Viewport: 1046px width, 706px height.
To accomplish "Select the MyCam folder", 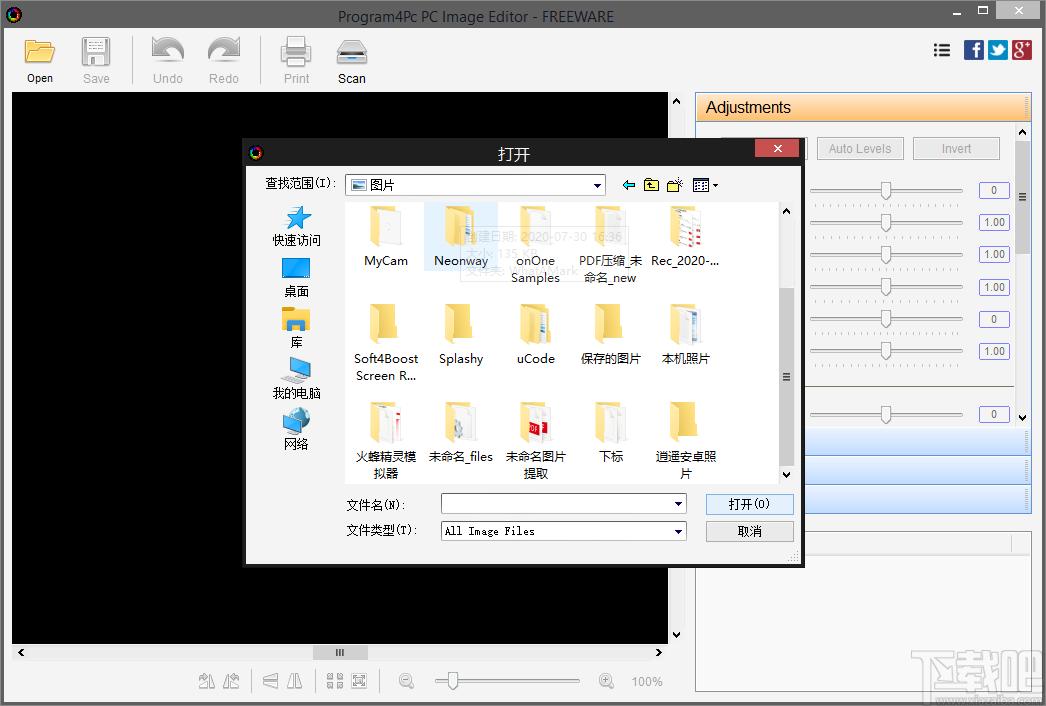I will tap(386, 237).
